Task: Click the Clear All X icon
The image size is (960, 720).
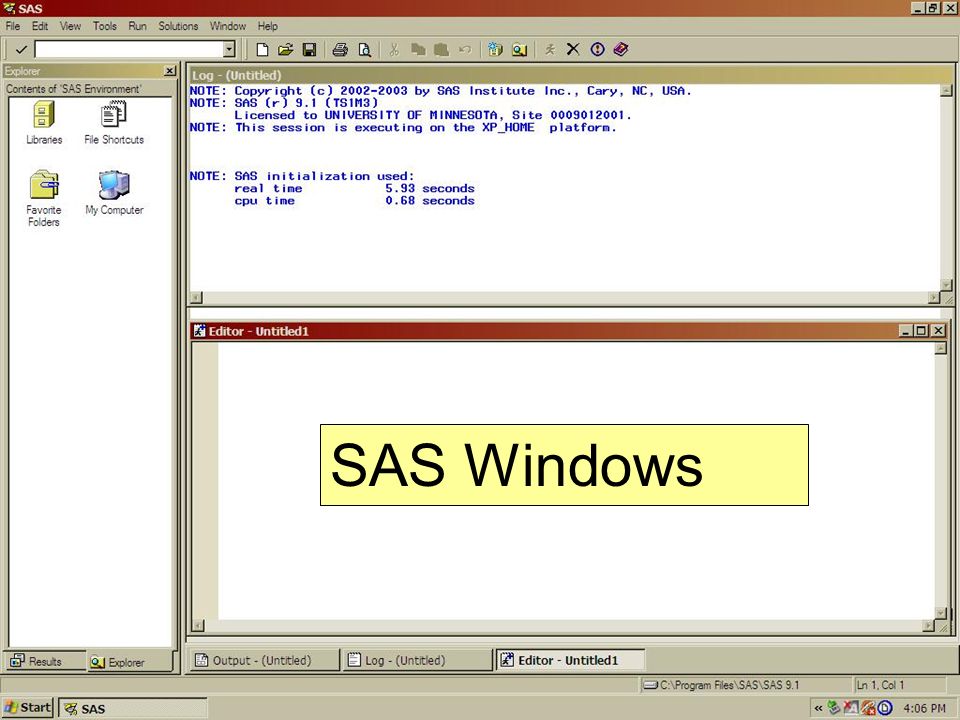Action: (573, 50)
